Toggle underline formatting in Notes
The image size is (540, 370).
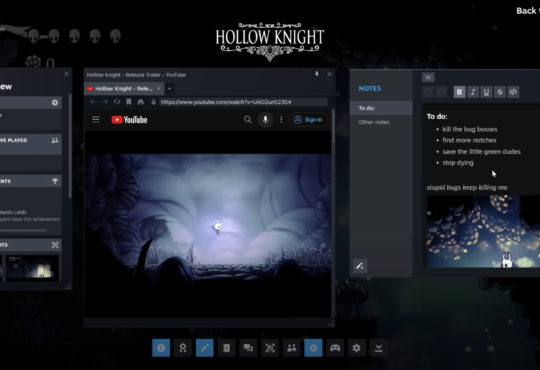(486, 92)
